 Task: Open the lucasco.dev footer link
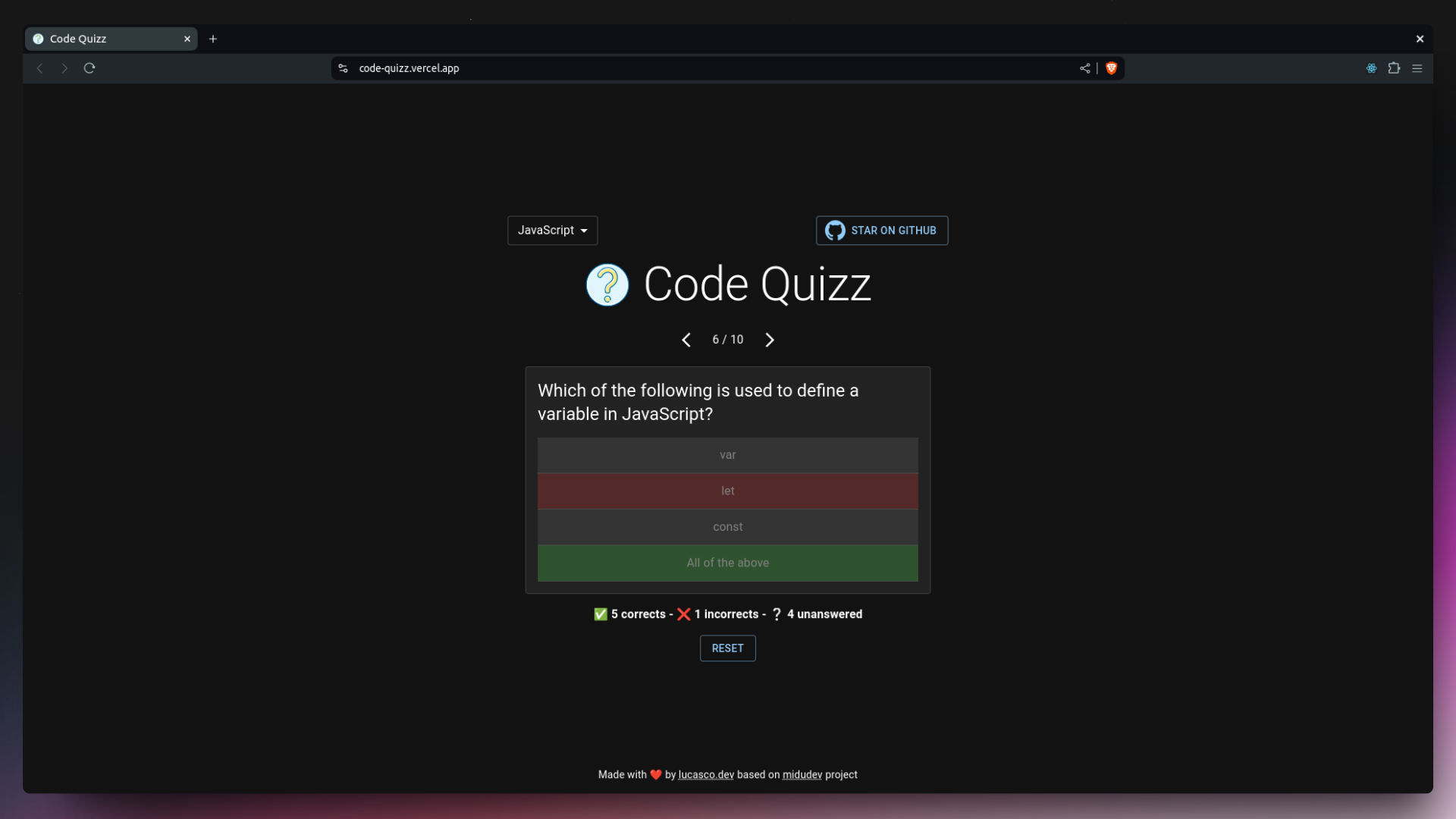[x=706, y=774]
